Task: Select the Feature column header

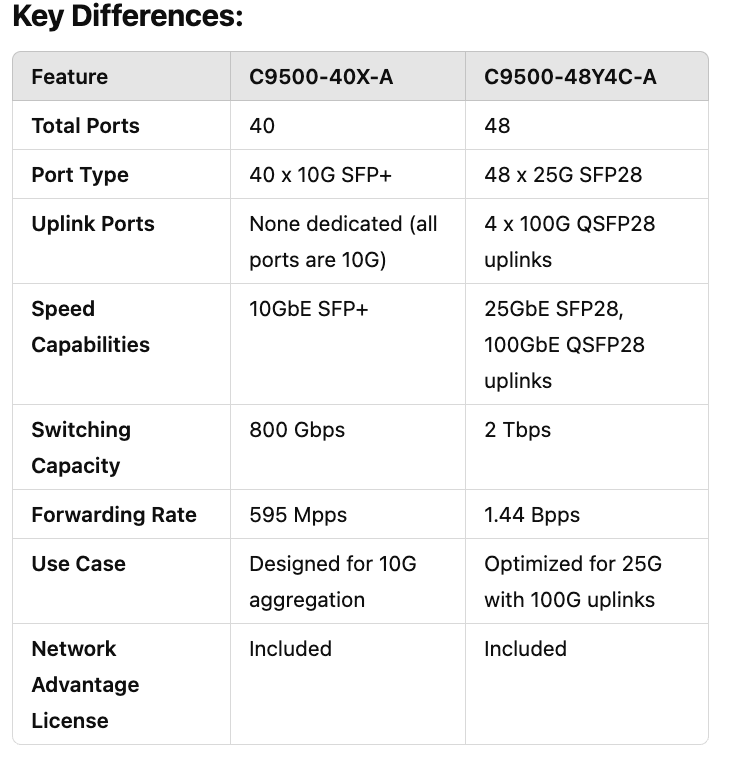Action: pyautogui.click(x=69, y=77)
